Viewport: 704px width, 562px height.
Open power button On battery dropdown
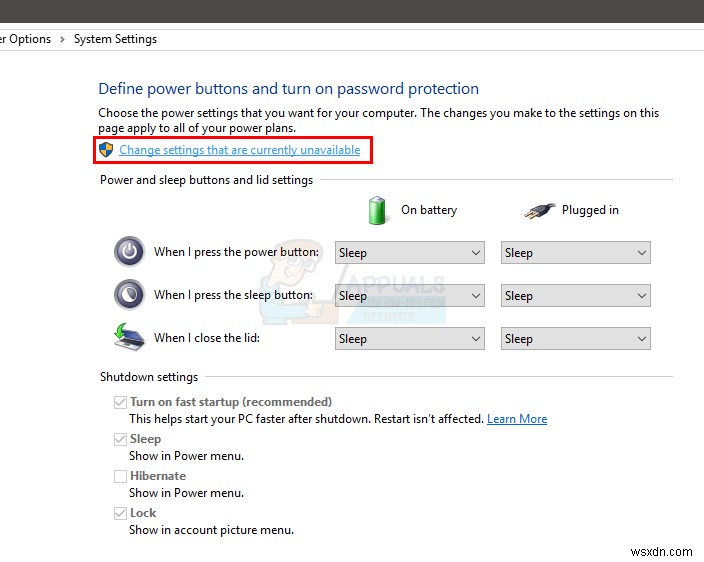(x=410, y=253)
